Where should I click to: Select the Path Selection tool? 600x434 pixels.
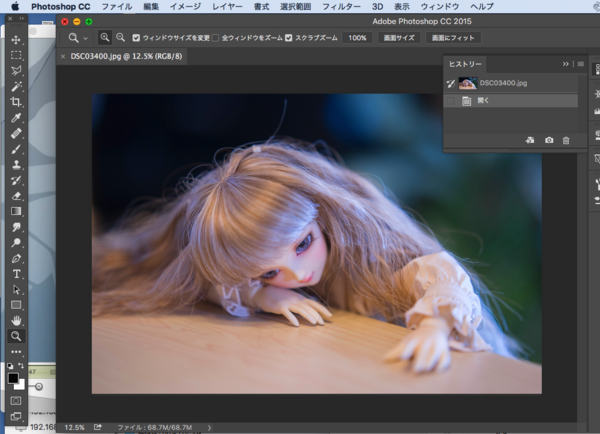pyautogui.click(x=16, y=290)
